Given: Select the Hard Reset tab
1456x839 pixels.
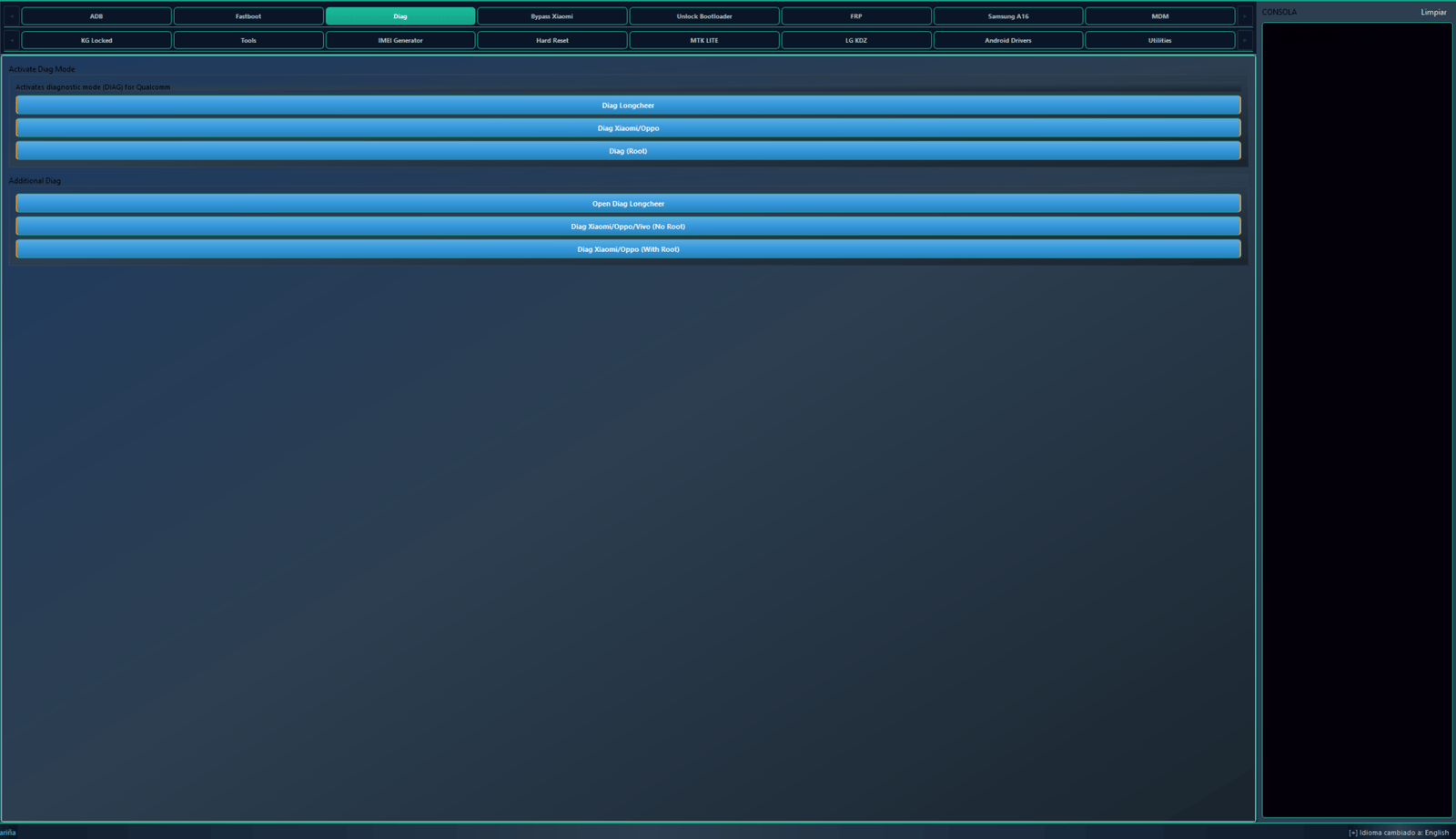Looking at the screenshot, I should point(551,40).
